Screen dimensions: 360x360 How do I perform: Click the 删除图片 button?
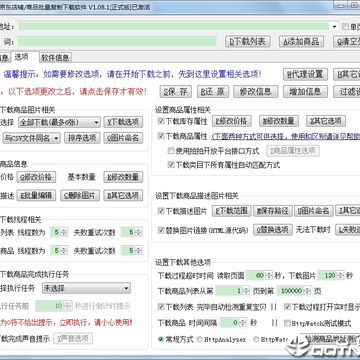tap(80, 195)
